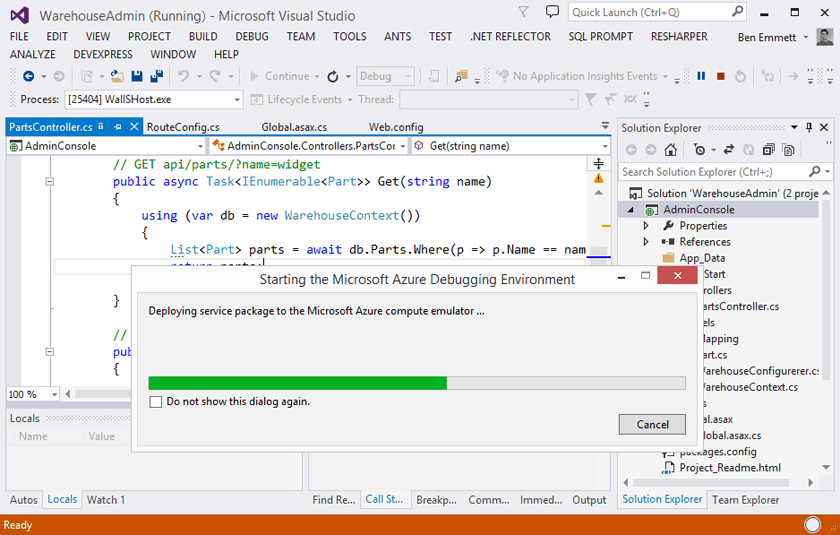
Task: Open the 100 % zoom level dropdown
Action: pos(54,394)
